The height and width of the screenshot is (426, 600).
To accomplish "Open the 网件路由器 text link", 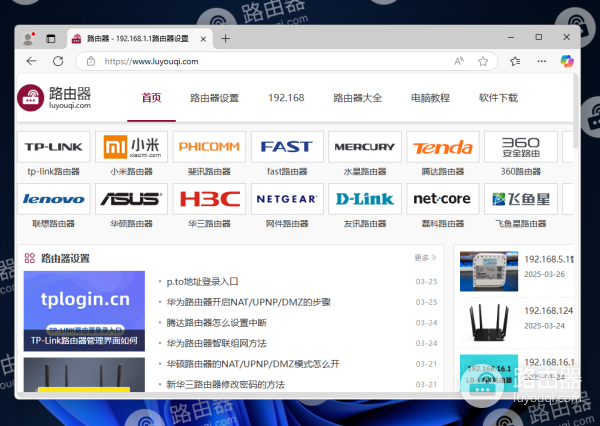I will click(x=287, y=224).
